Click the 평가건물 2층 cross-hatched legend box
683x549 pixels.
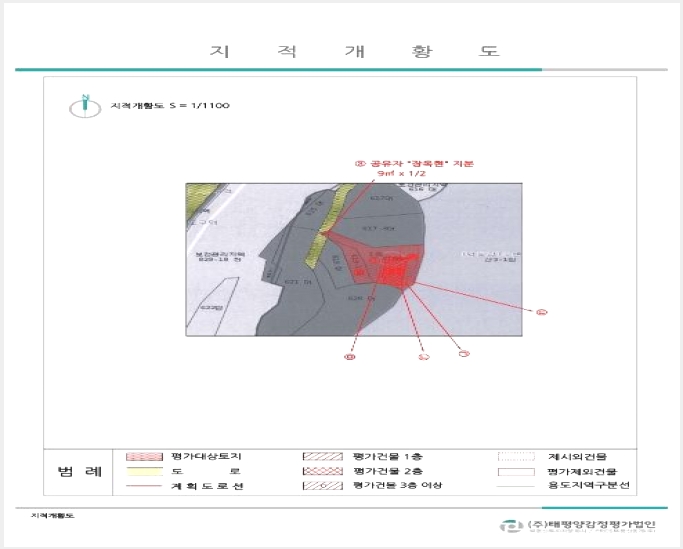click(x=323, y=471)
